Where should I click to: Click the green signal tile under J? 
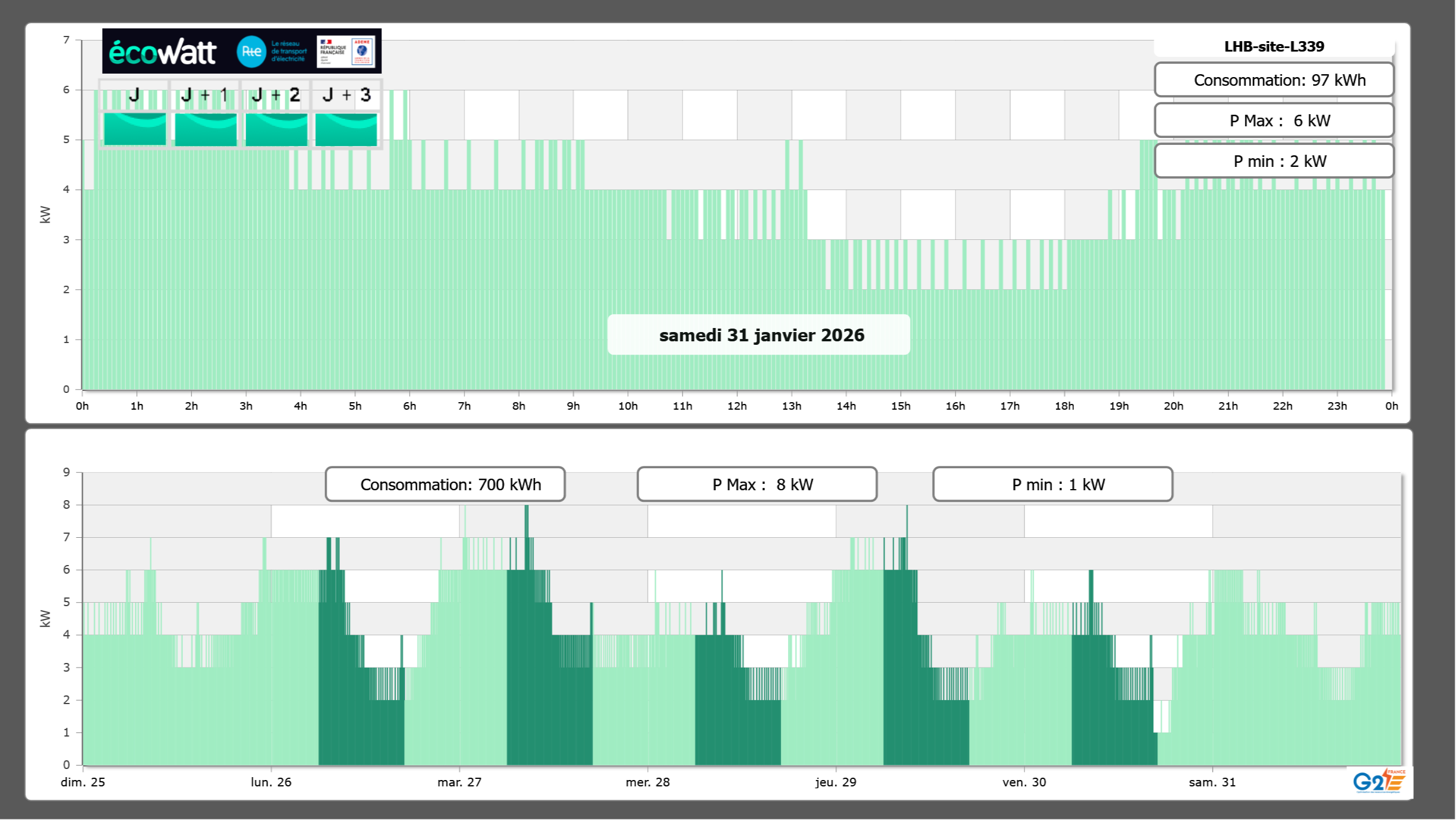point(135,129)
